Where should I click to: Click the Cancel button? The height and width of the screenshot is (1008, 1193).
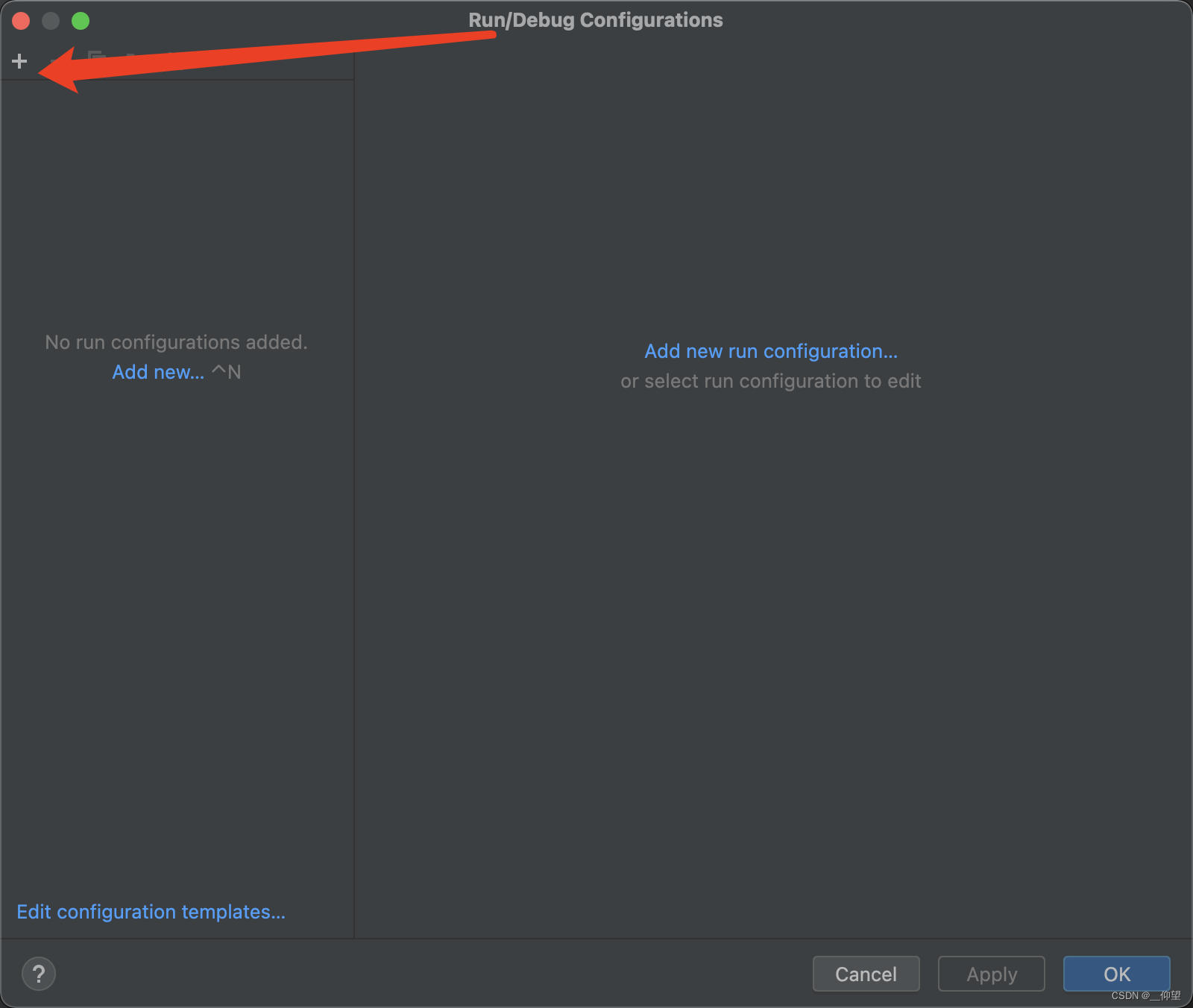coord(866,974)
